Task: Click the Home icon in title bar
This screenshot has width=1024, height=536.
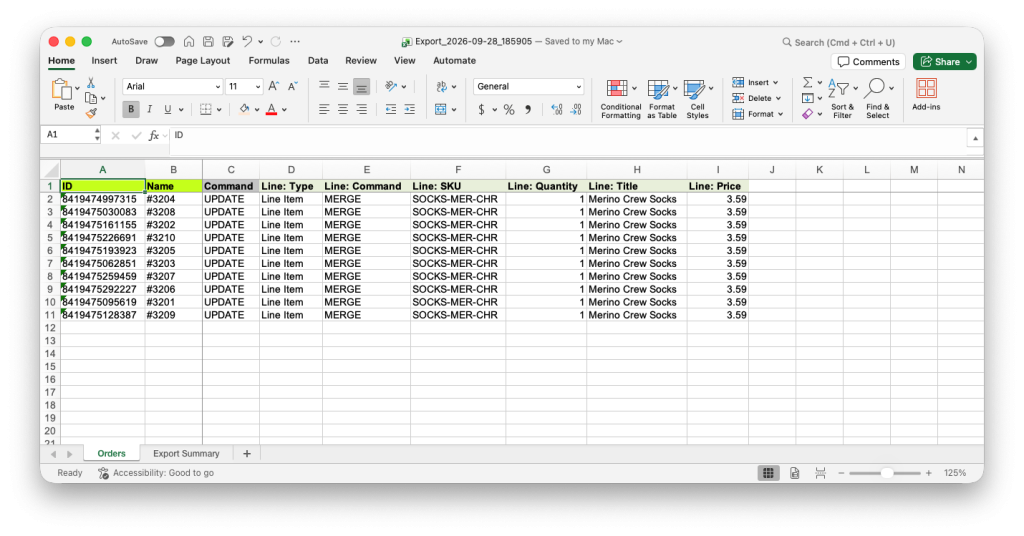Action: 189,42
